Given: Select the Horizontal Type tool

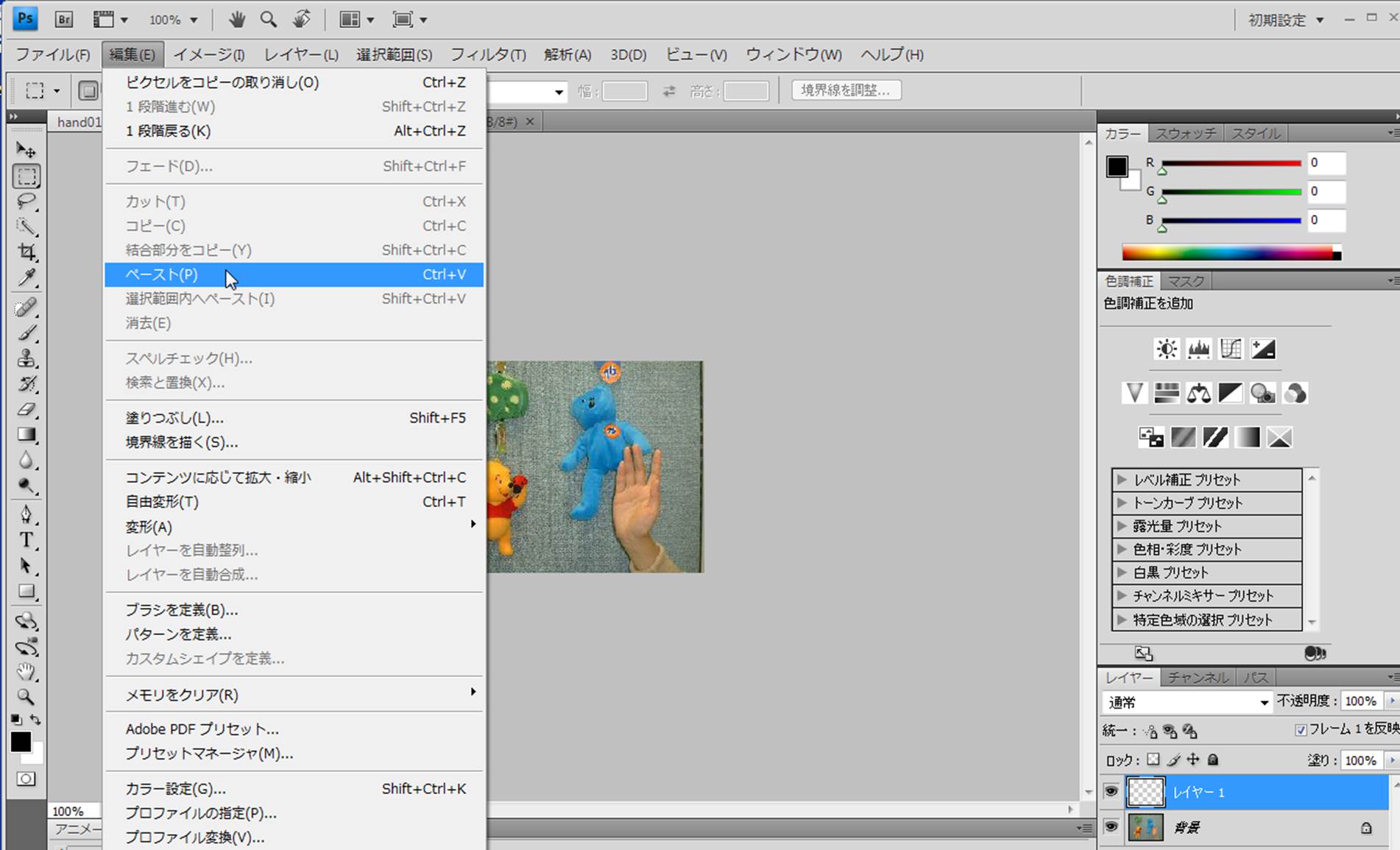Looking at the screenshot, I should 26,539.
